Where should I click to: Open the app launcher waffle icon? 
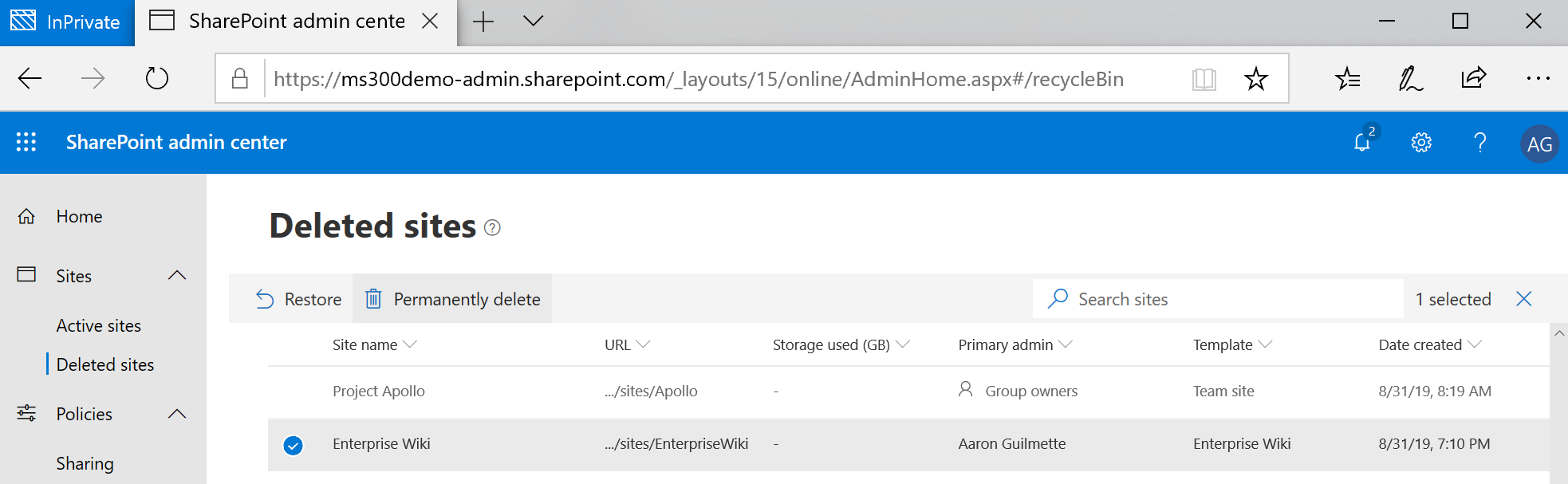click(x=26, y=142)
